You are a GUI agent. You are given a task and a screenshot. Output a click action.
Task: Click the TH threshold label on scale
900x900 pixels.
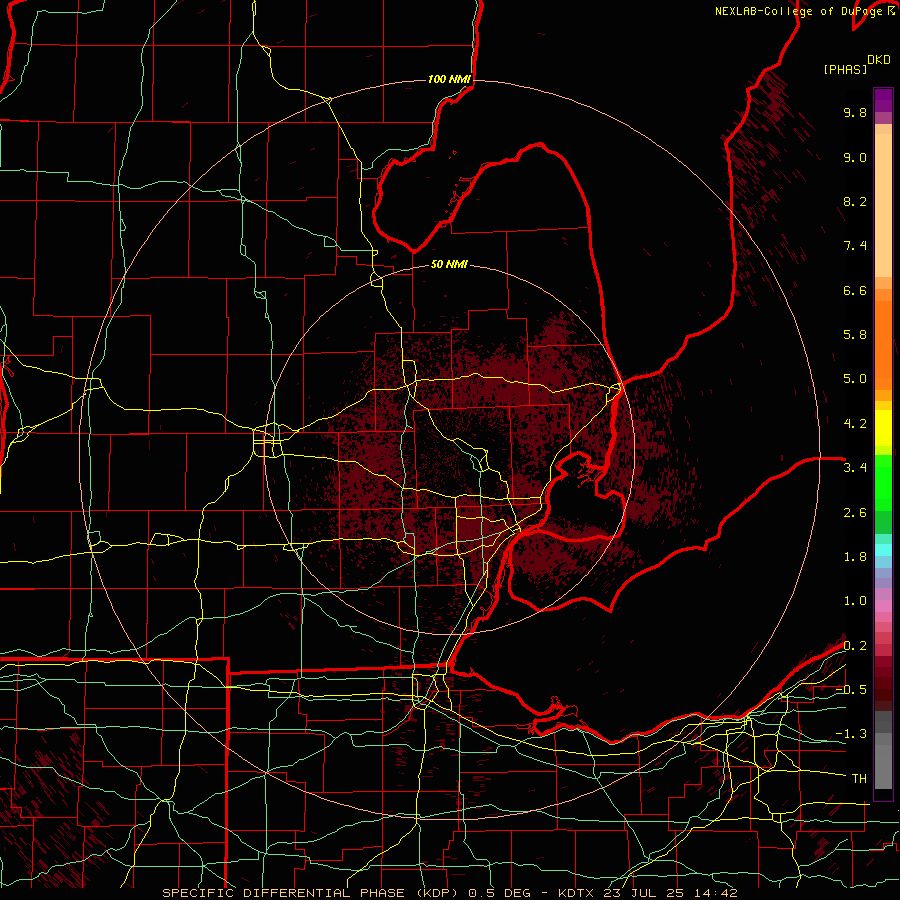coord(859,779)
